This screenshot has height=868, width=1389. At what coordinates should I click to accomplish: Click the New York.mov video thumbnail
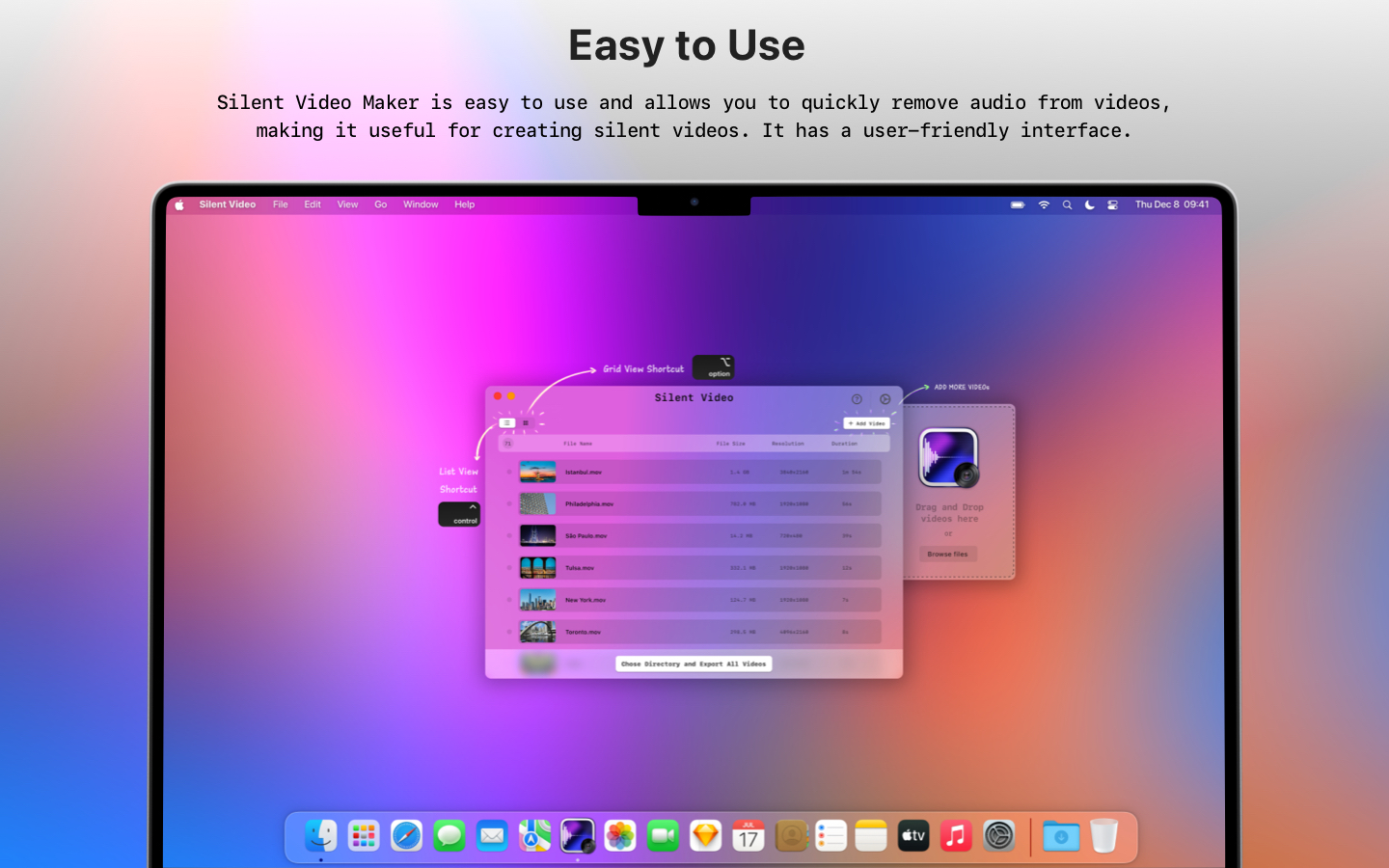tap(537, 600)
